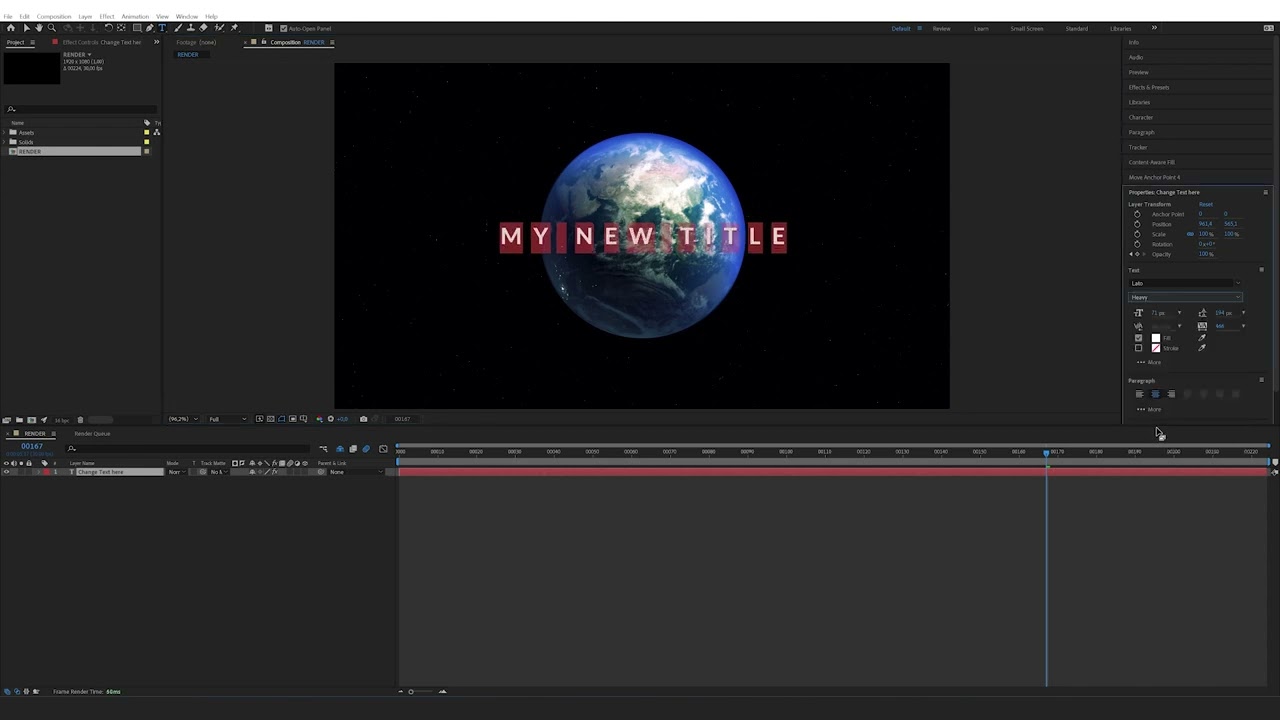This screenshot has height=720, width=1280.
Task: Open the Animation menu
Action: pyautogui.click(x=135, y=17)
